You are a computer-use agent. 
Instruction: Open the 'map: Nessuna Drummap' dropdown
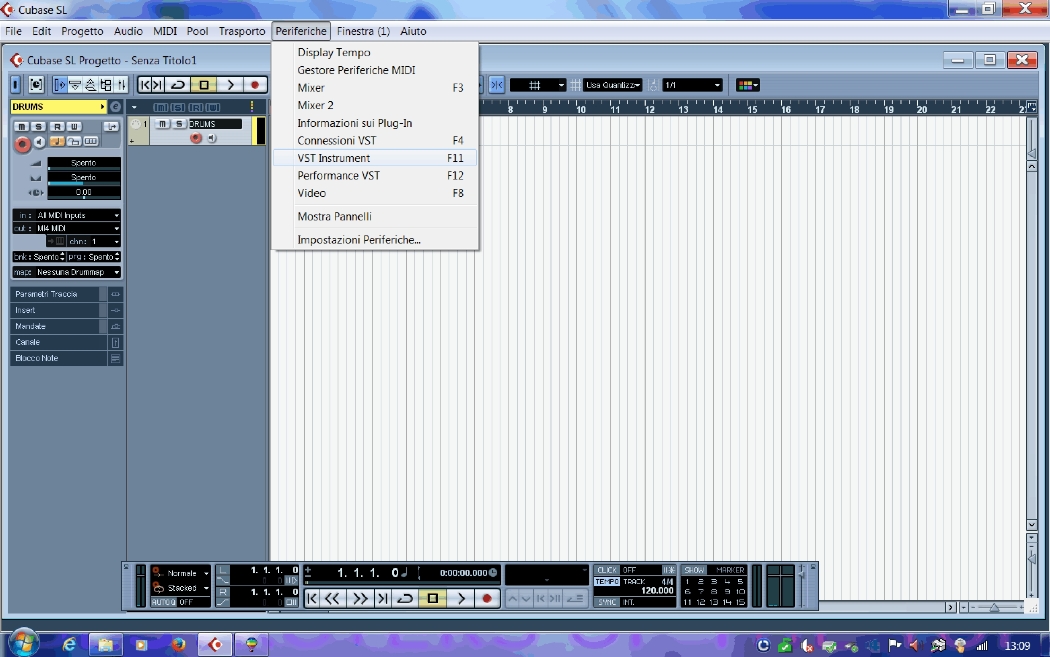coord(67,272)
